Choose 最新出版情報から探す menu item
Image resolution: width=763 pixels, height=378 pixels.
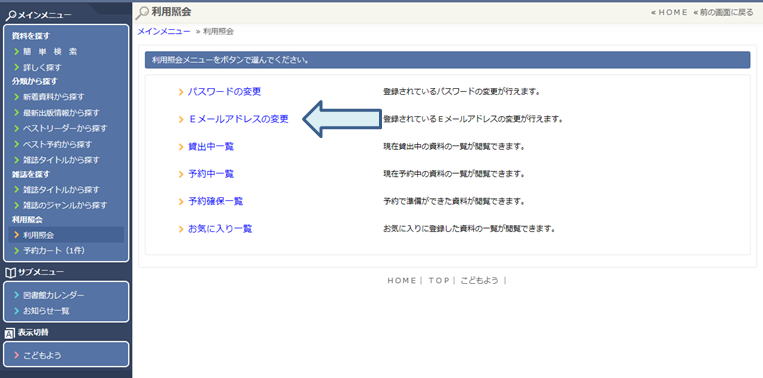coord(61,113)
